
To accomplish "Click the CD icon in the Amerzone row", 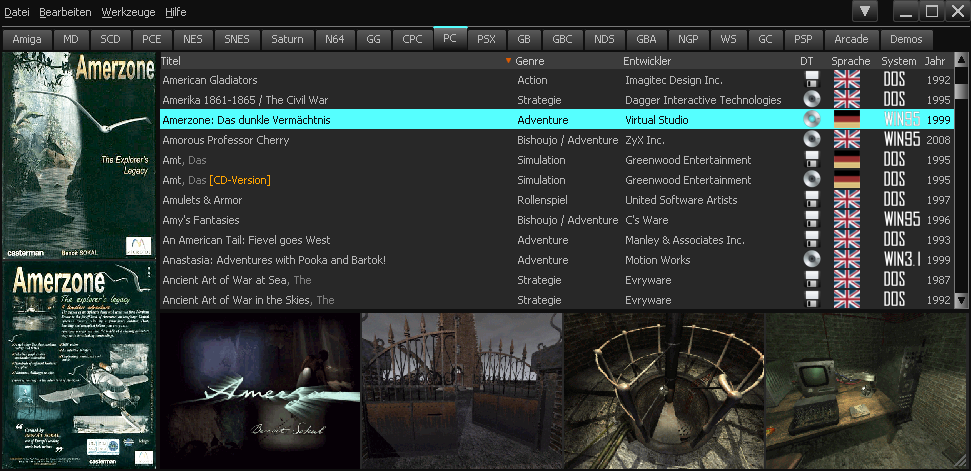I will pyautogui.click(x=811, y=119).
